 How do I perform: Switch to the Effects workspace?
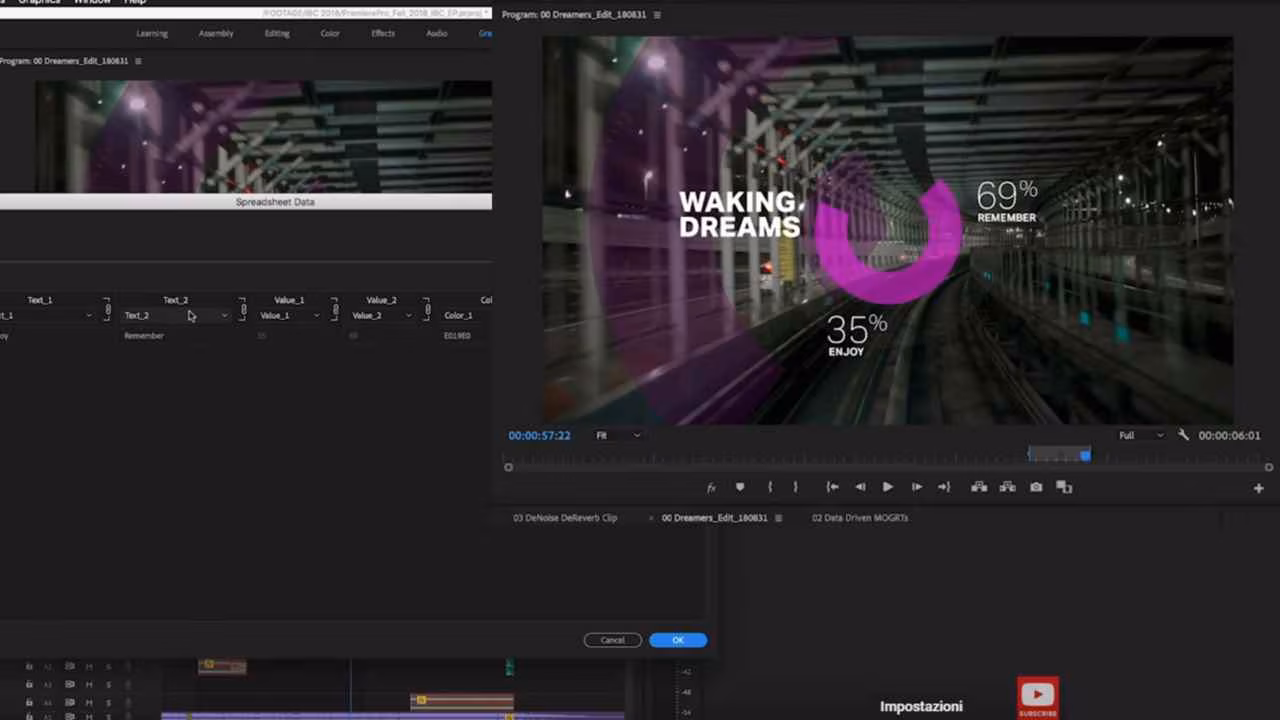pos(383,33)
